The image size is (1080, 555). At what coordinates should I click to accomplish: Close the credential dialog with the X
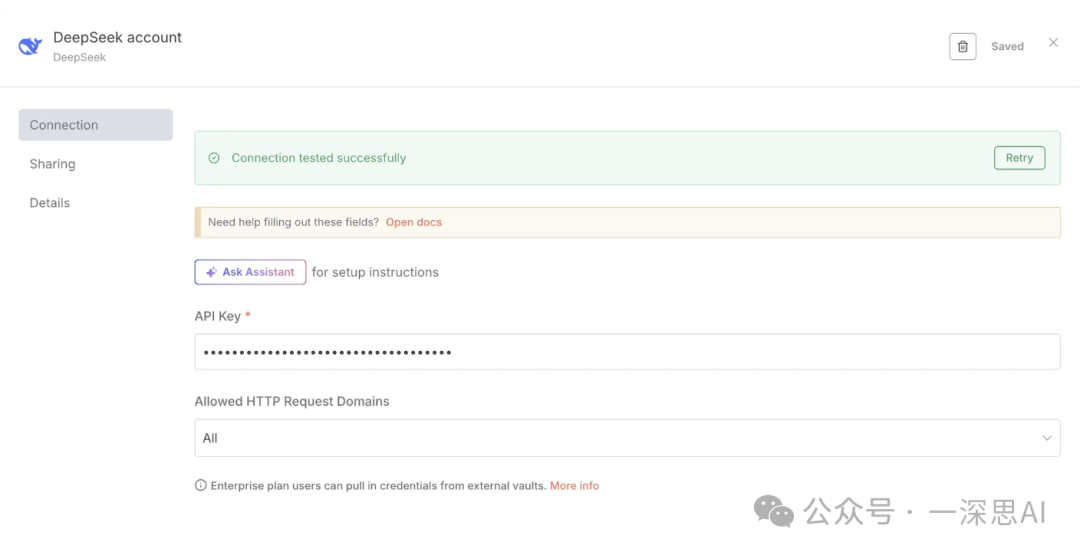coord(1053,43)
